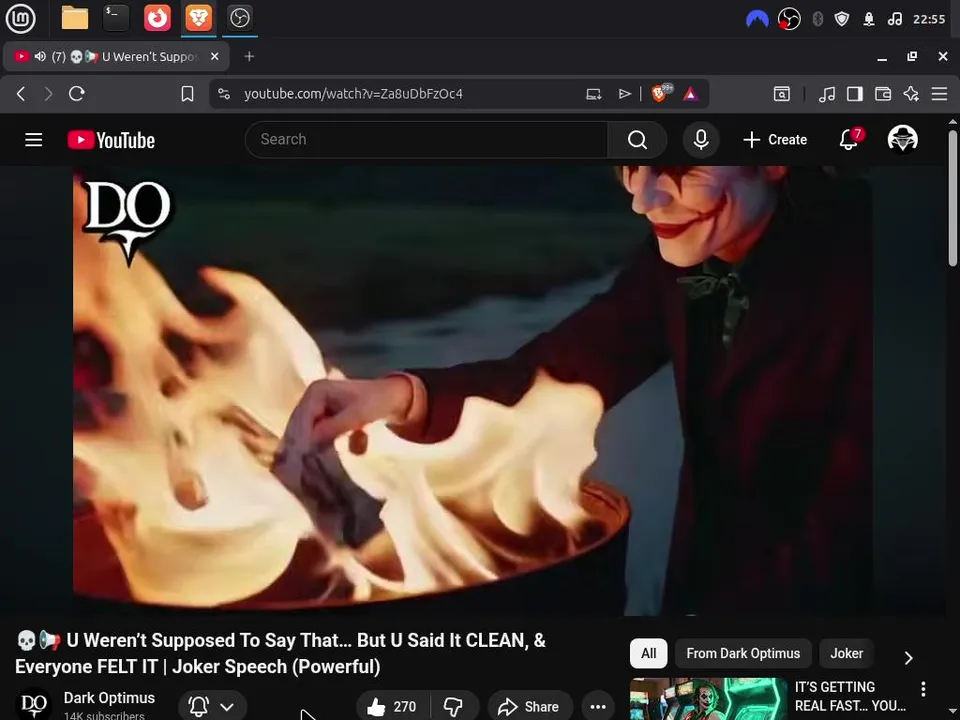Toggle the browser sidebar panel
This screenshot has height=720, width=960.
pyautogui.click(x=855, y=94)
